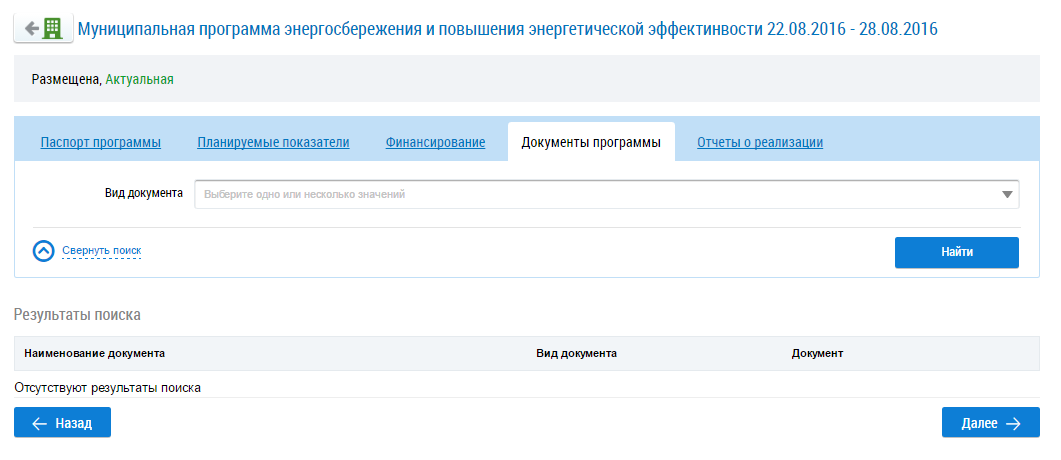1061x460 pixels.
Task: Click the Наименование документа column header
Action: [x=94, y=353]
